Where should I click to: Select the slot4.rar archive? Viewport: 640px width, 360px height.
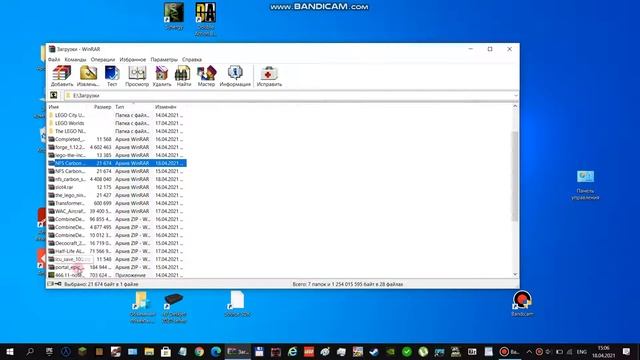116,187
